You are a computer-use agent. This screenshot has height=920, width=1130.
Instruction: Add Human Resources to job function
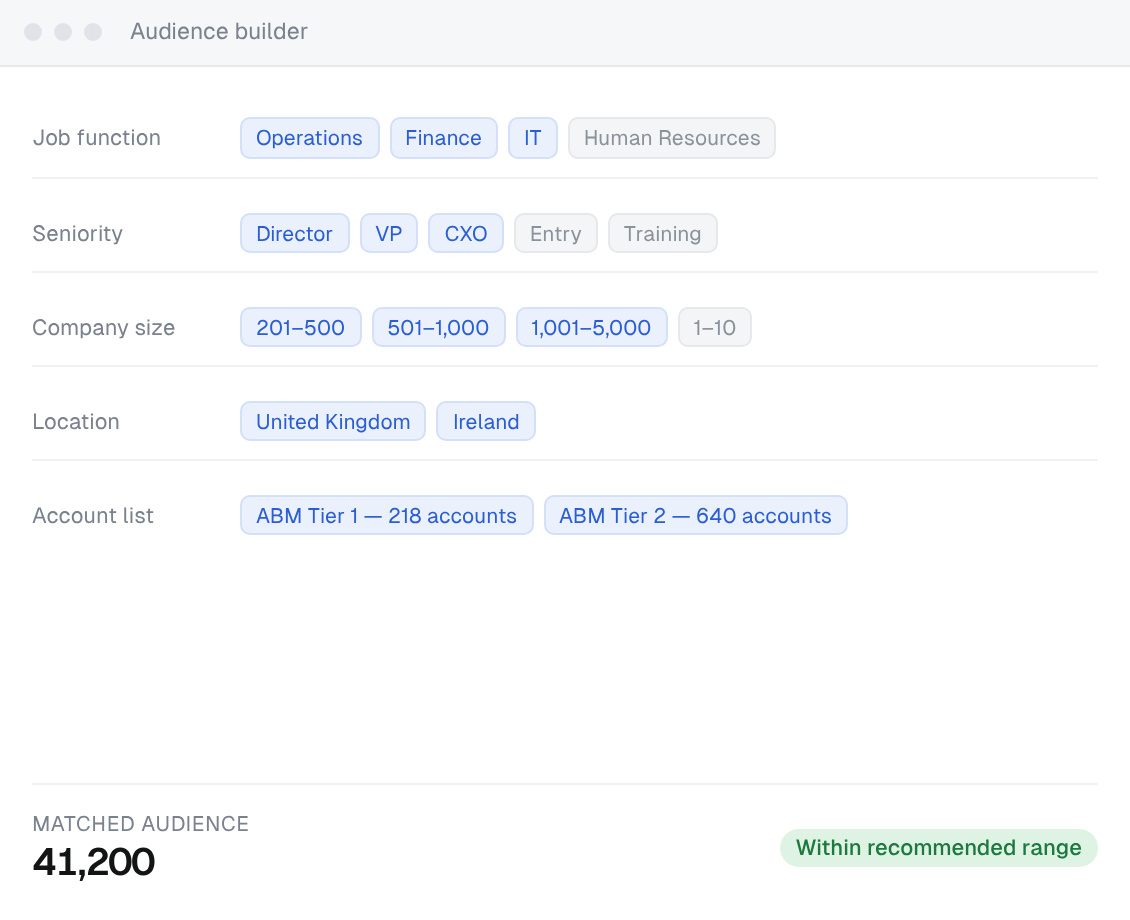672,138
